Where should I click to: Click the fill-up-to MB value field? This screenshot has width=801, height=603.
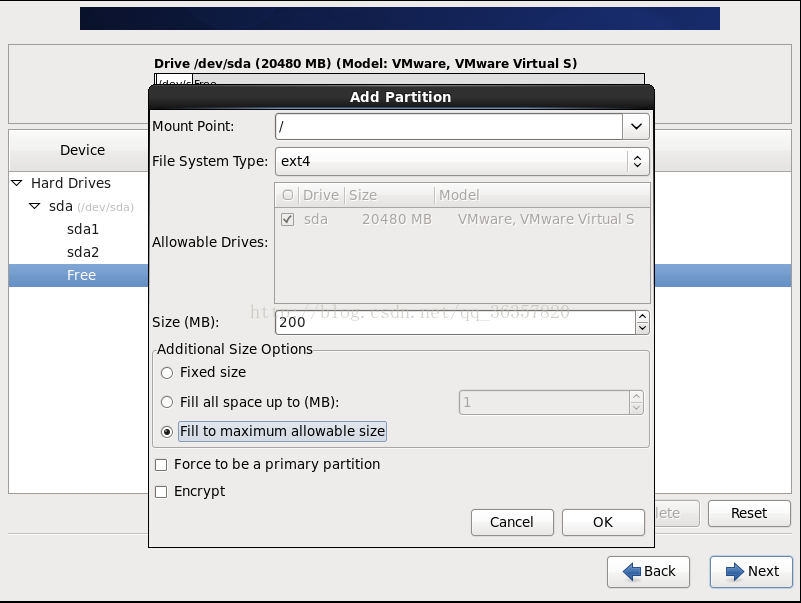coord(545,403)
